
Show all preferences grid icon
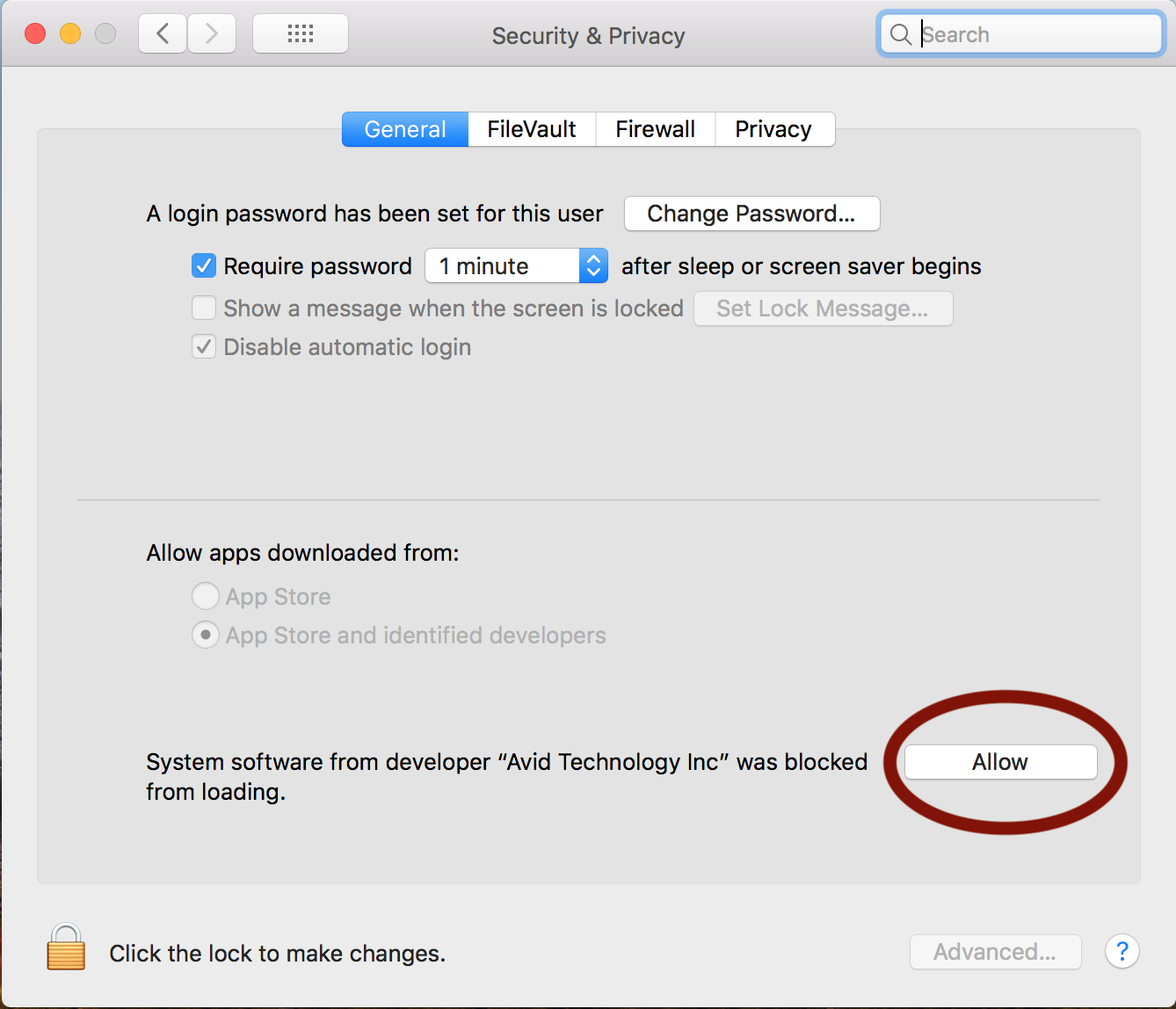tap(301, 34)
